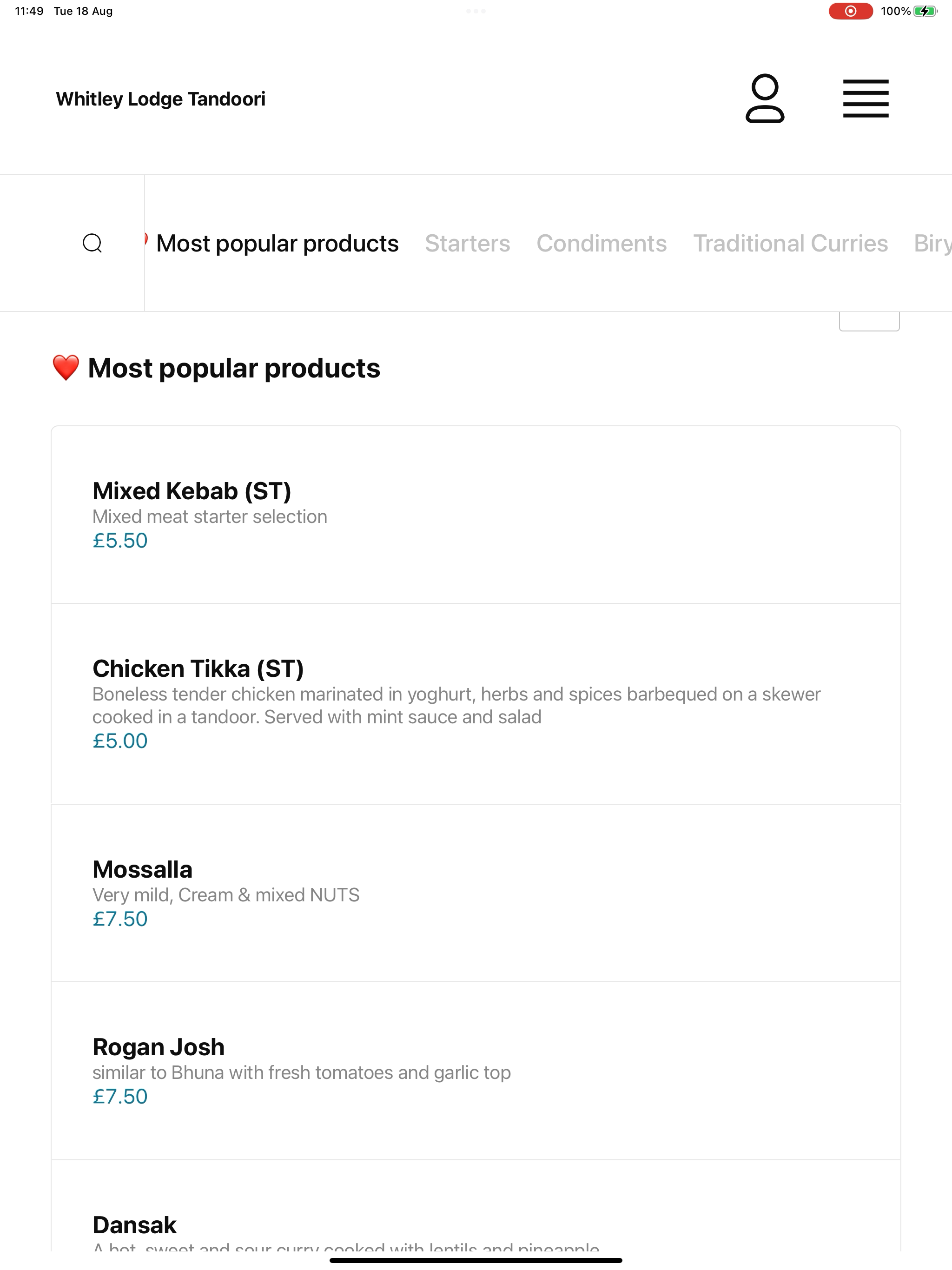This screenshot has height=1270, width=952.
Task: Tap the search magnifier icon
Action: (x=93, y=244)
